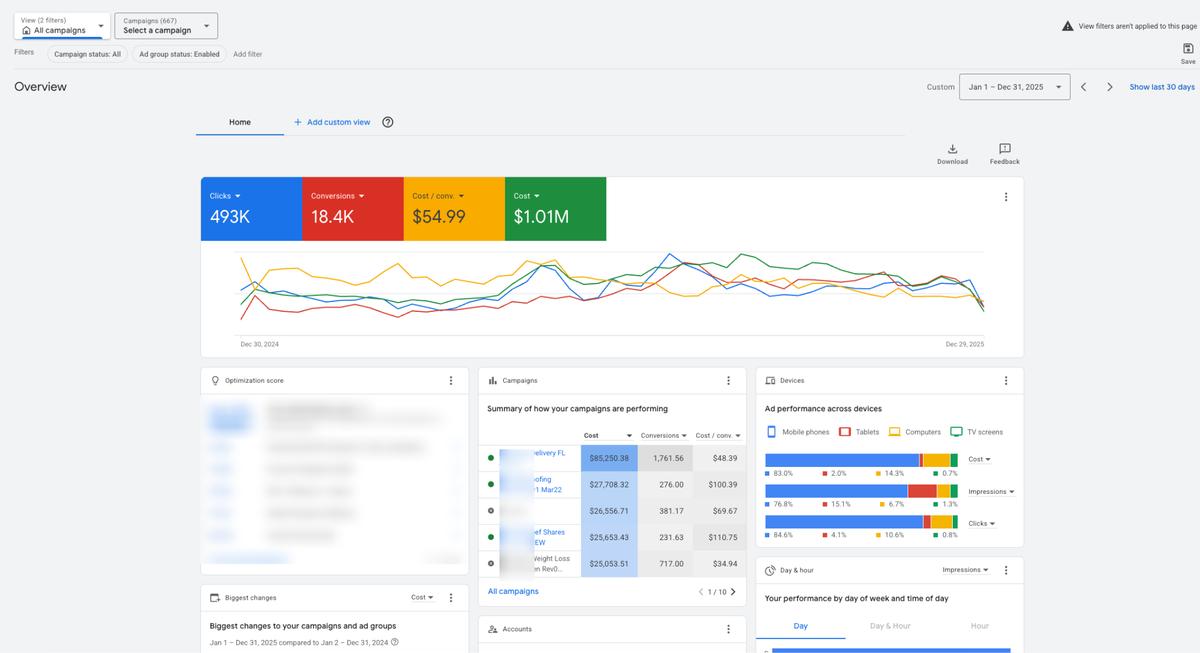Click the $26,556.71 cost cell
Viewport: 1200px width, 653px height.
[608, 511]
